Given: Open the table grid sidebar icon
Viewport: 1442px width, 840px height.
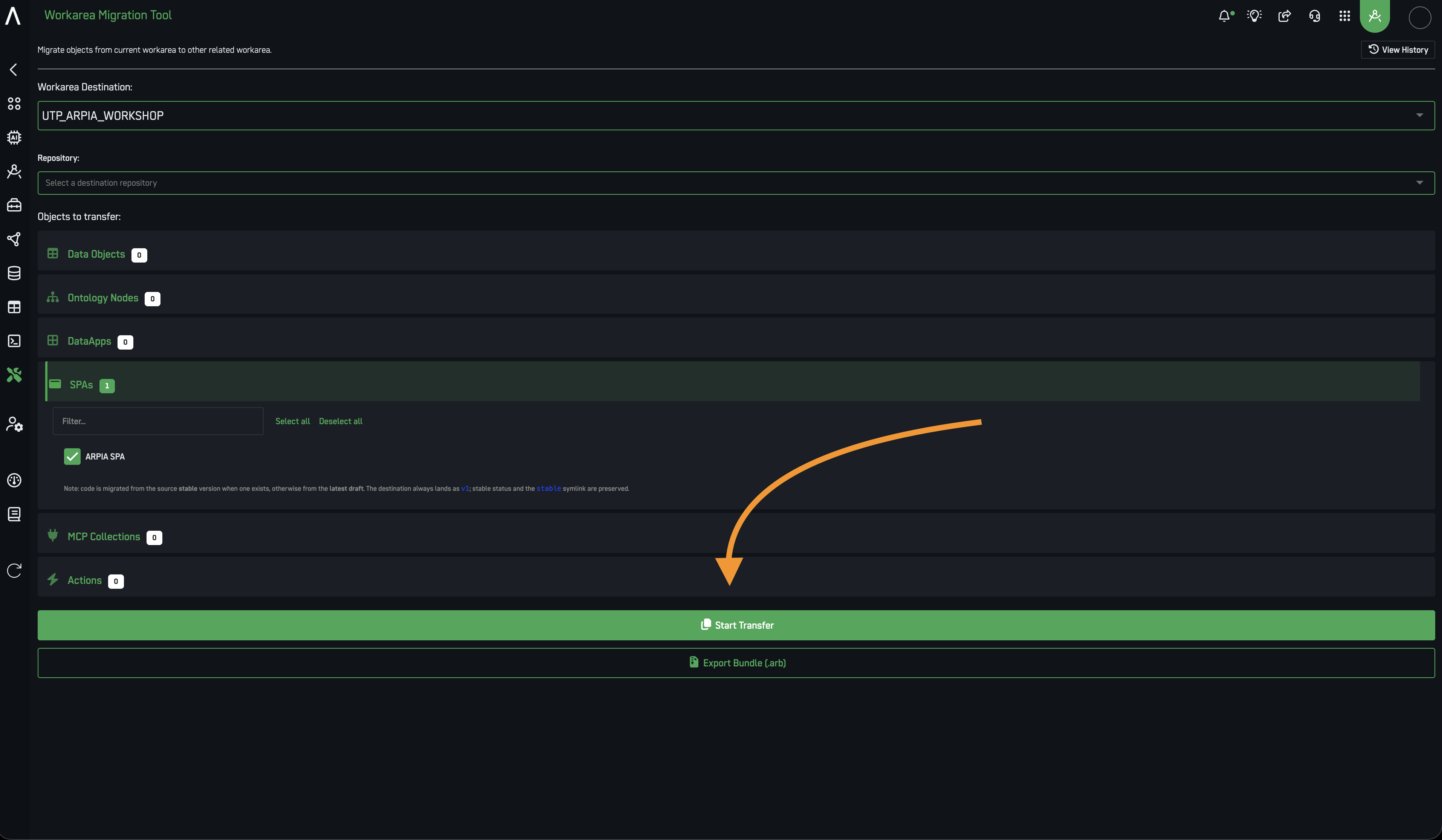Looking at the screenshot, I should [x=14, y=307].
